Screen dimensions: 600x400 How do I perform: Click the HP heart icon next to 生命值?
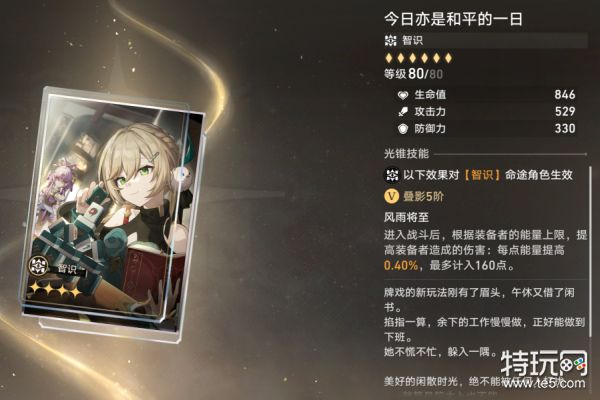click(x=403, y=95)
